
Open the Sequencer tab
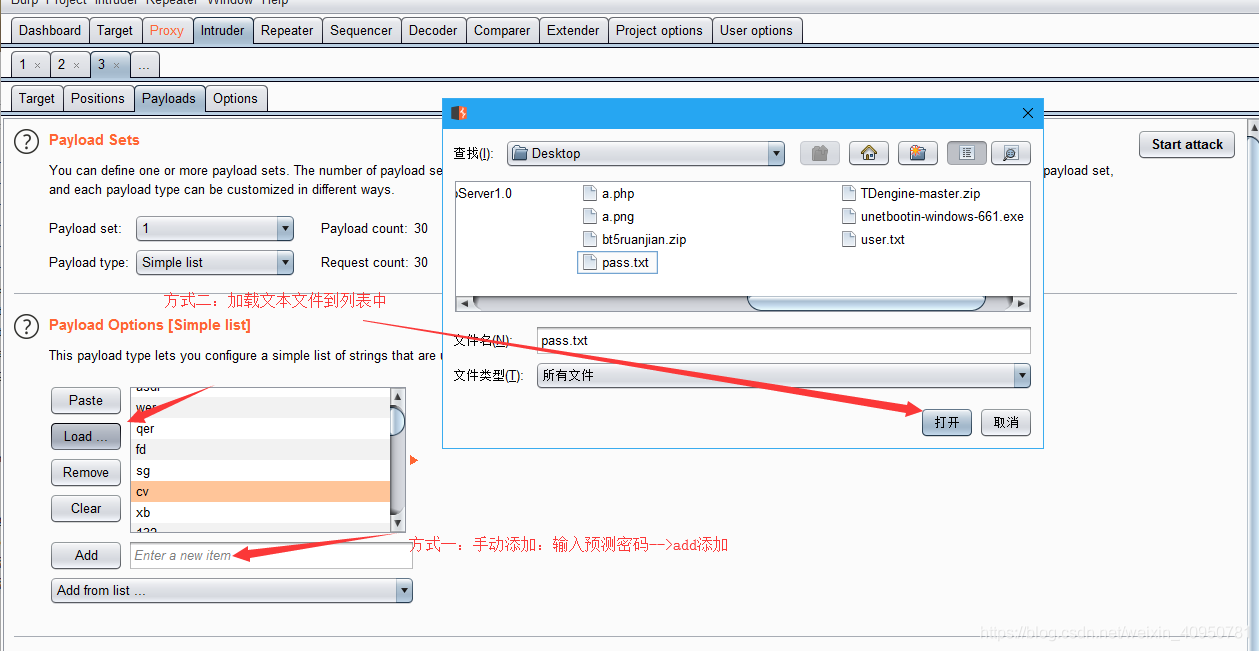361,30
